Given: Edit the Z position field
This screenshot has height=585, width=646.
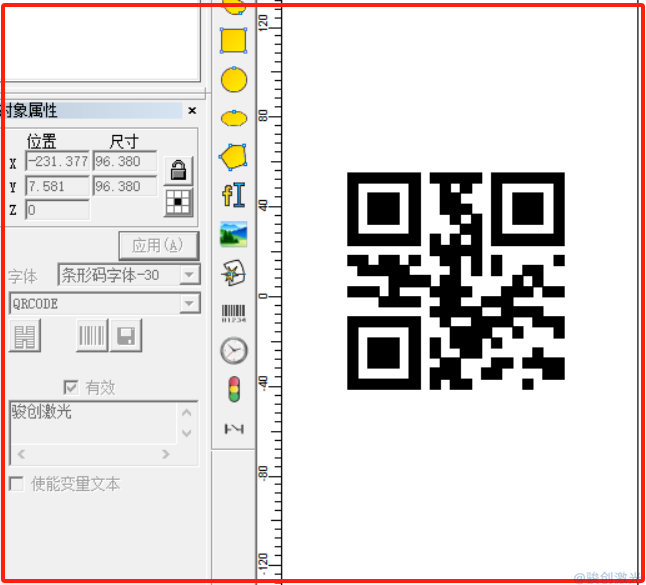Looking at the screenshot, I should (x=57, y=210).
